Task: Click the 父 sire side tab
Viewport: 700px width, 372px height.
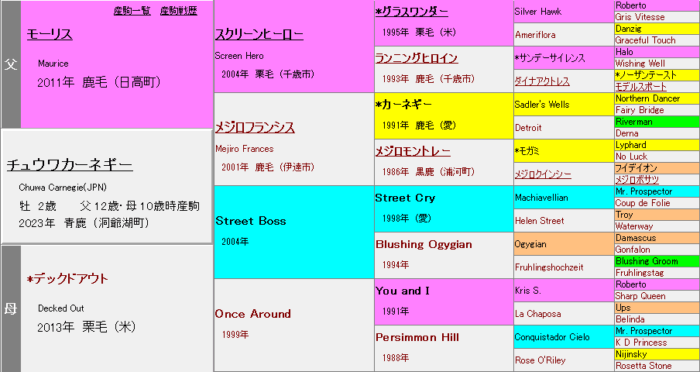Action: pos(11,64)
